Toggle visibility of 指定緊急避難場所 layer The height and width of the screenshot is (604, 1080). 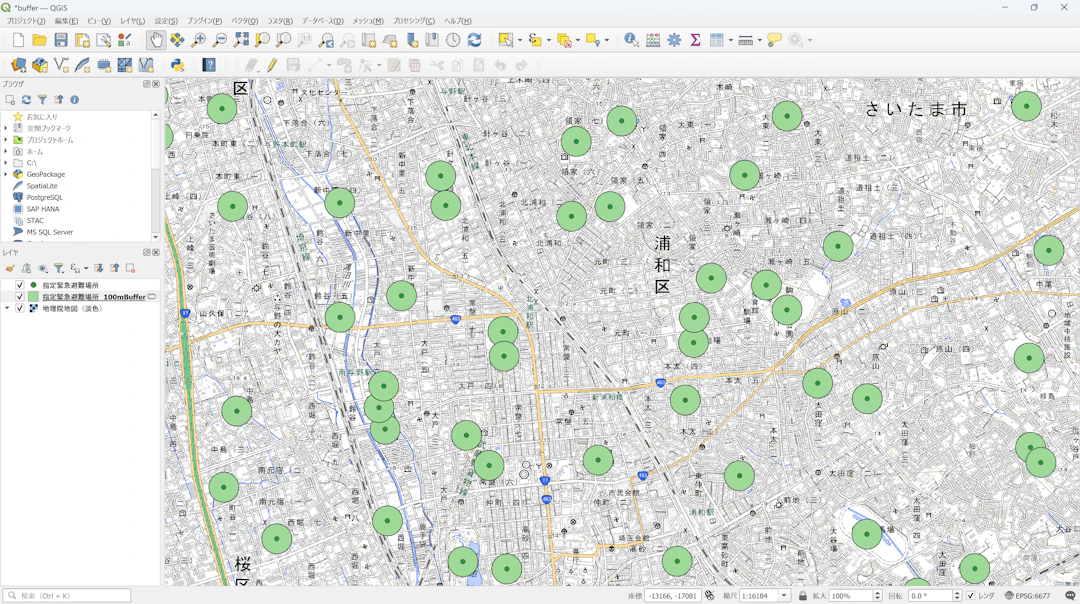click(20, 285)
